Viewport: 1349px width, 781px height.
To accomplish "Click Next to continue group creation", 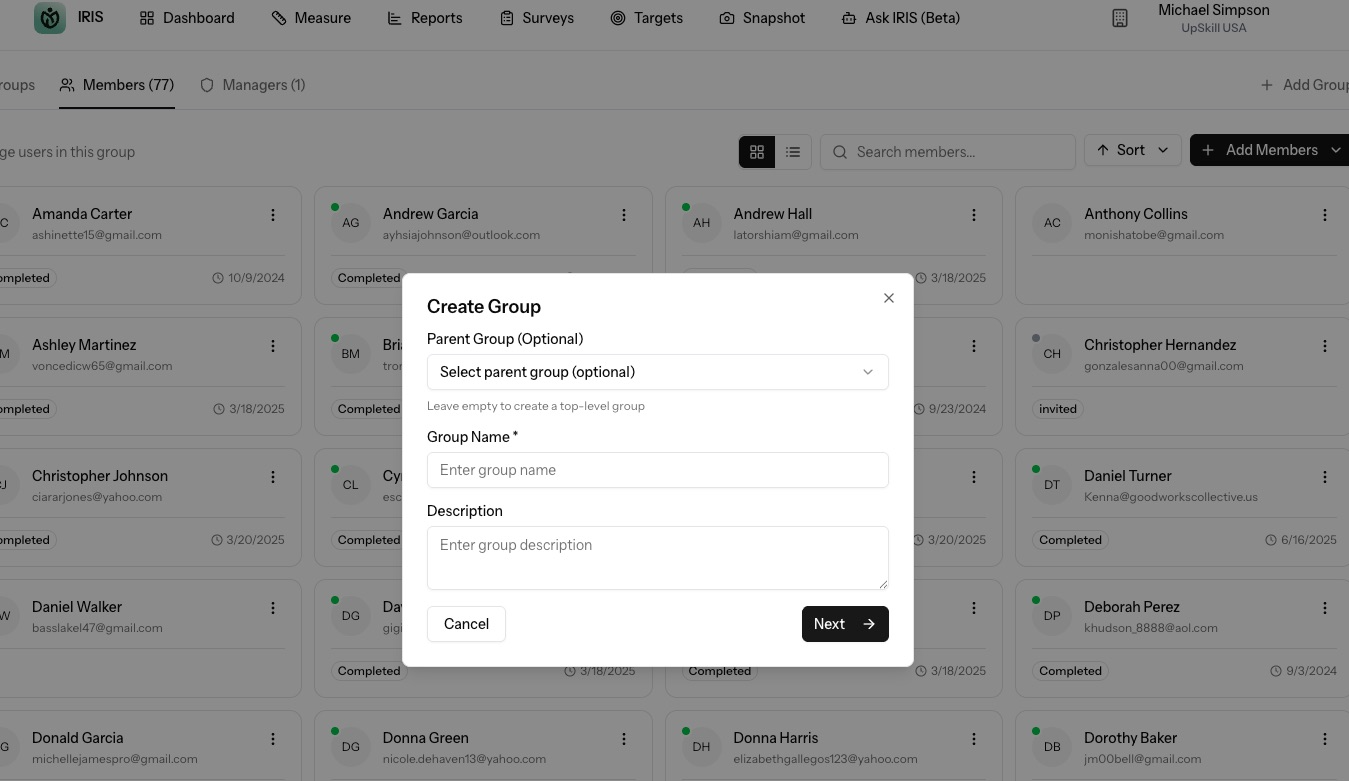I will (x=845, y=624).
